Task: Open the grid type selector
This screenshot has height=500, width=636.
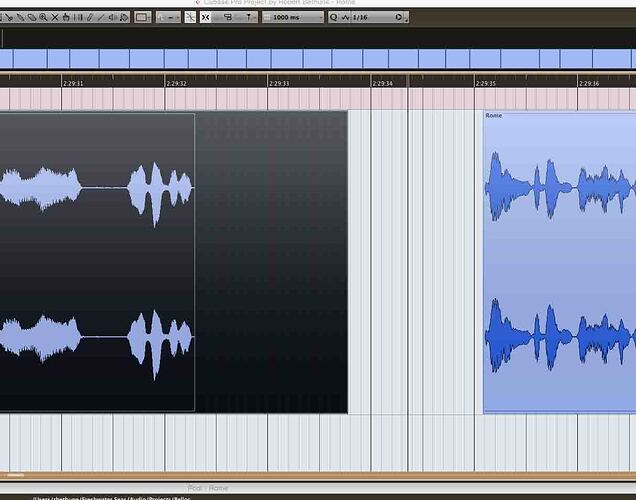Action: tap(248, 17)
